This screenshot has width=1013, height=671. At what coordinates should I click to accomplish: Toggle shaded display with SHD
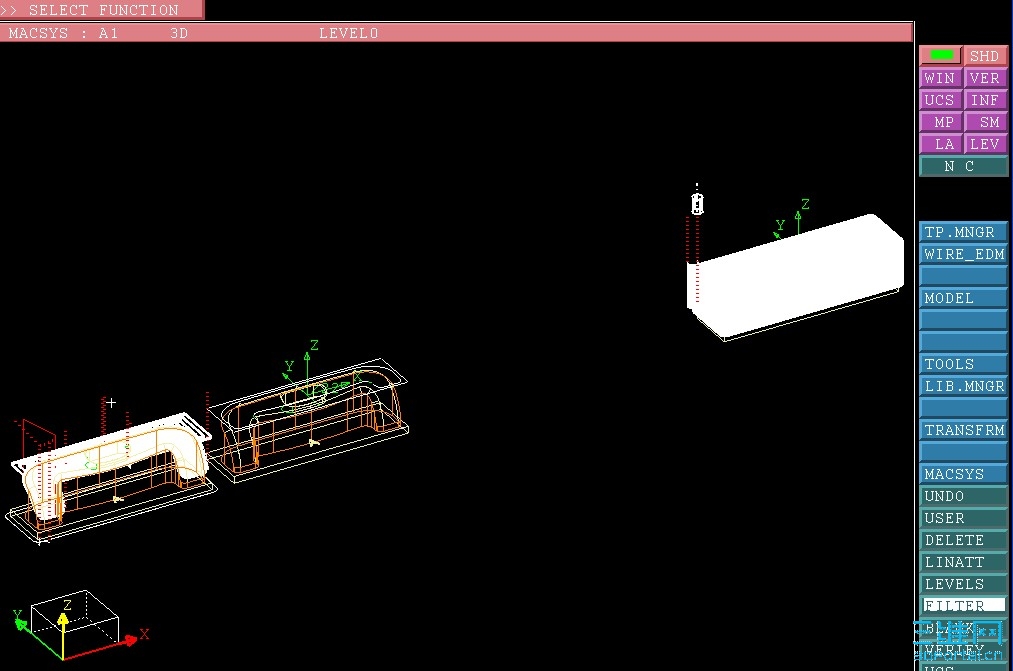click(985, 56)
